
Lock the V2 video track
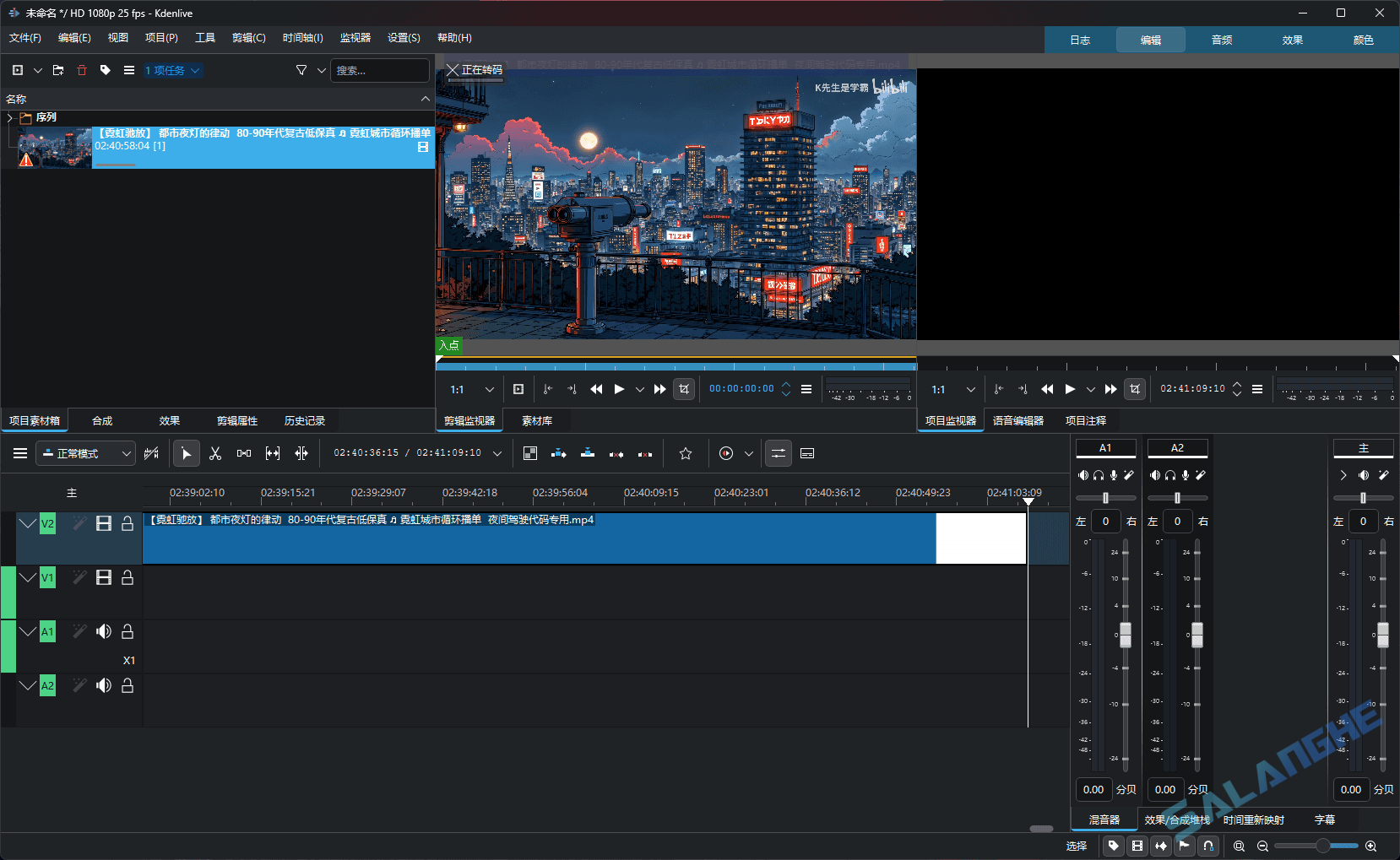[x=128, y=523]
